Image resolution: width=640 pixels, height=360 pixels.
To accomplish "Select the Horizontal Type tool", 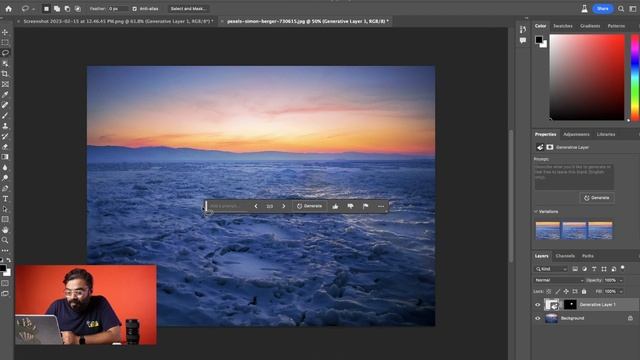I will pos(5,199).
